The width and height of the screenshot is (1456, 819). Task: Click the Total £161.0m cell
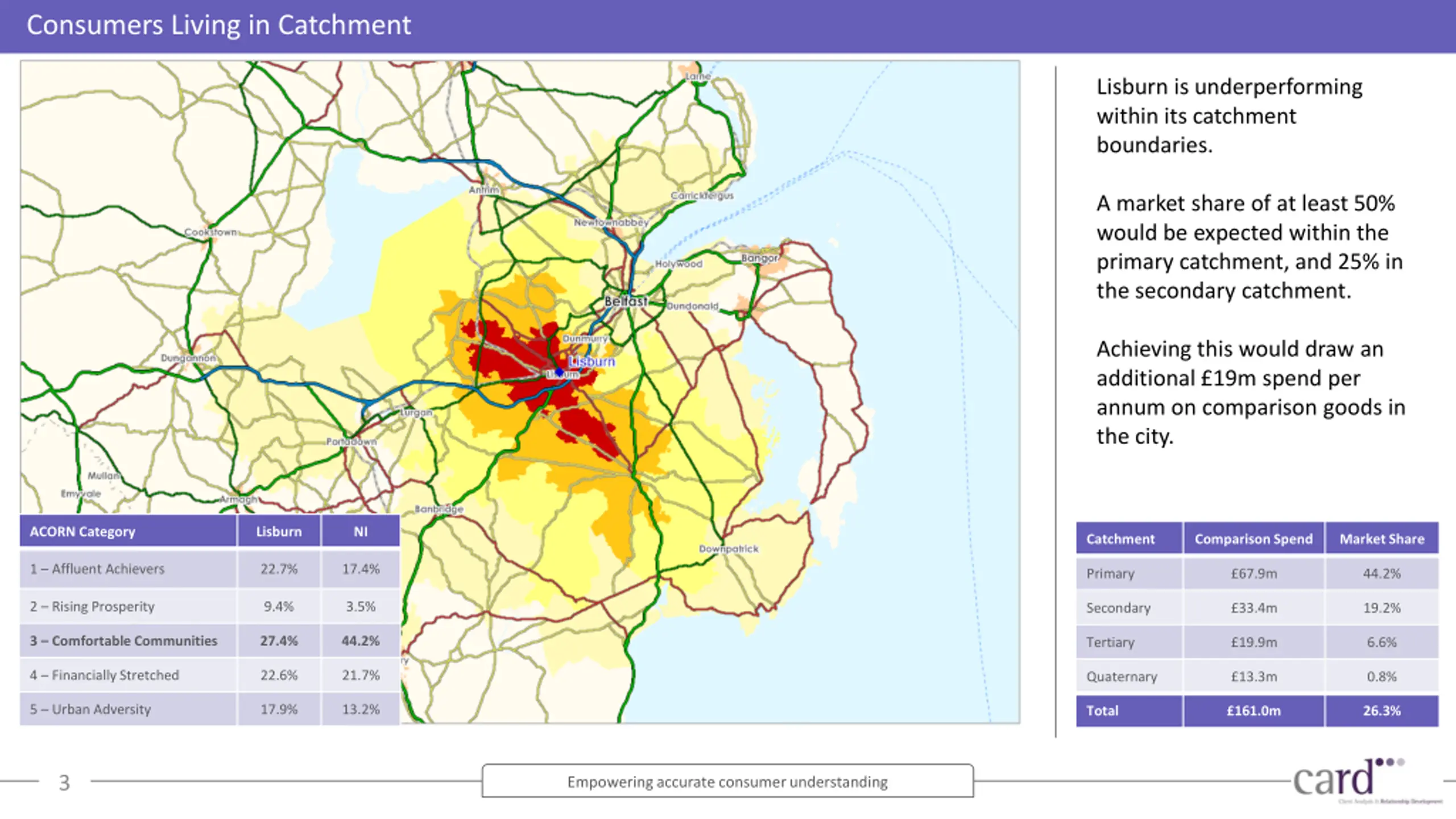click(1254, 710)
